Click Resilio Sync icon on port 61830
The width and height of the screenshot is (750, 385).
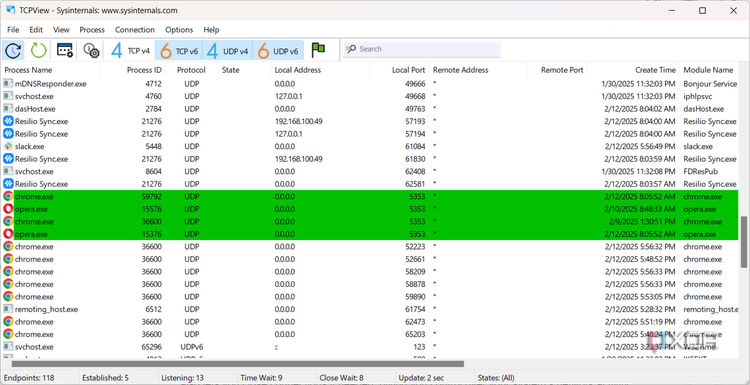click(8, 159)
